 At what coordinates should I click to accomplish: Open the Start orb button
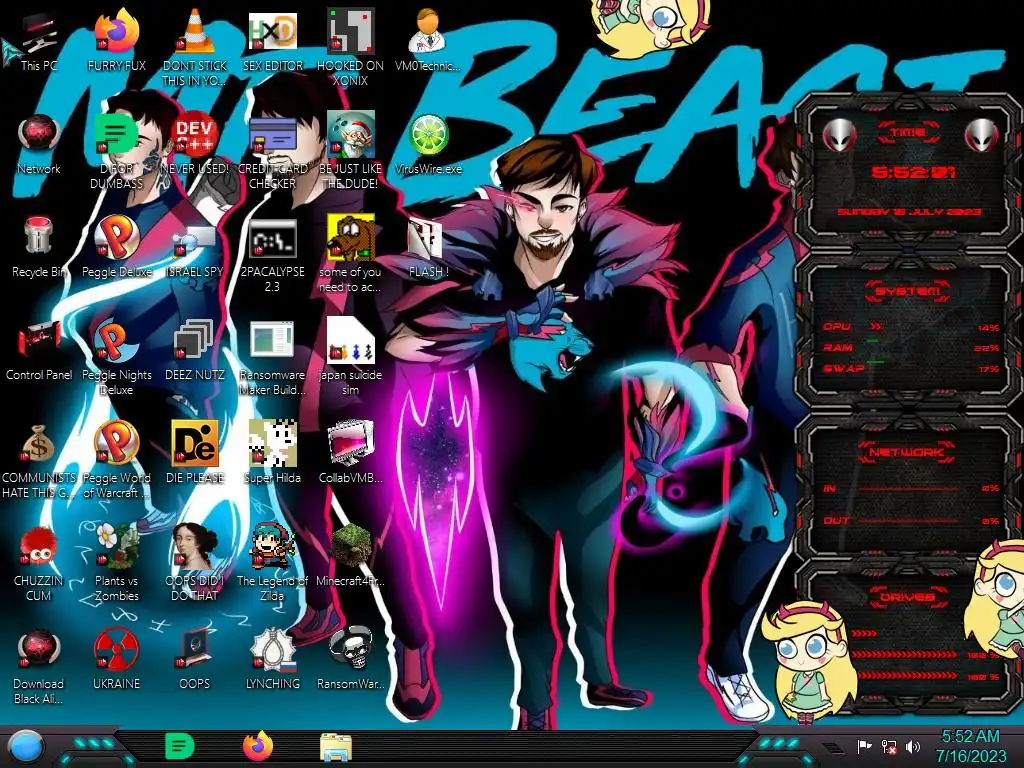tap(26, 747)
